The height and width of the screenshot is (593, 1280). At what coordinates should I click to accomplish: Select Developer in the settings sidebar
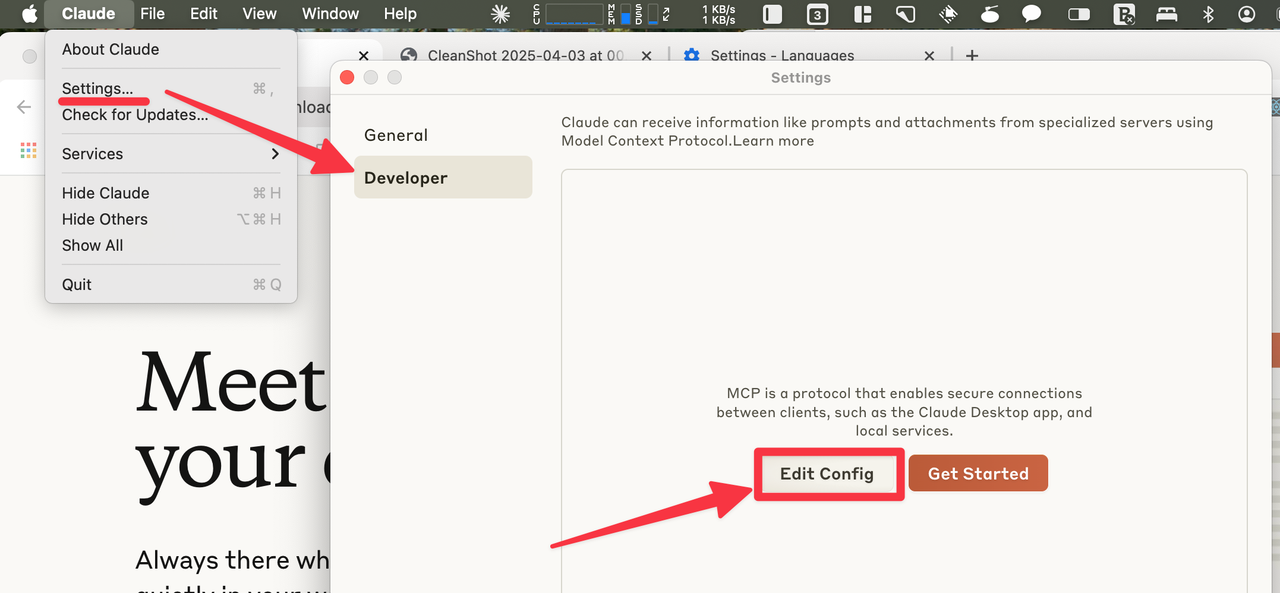(x=443, y=178)
